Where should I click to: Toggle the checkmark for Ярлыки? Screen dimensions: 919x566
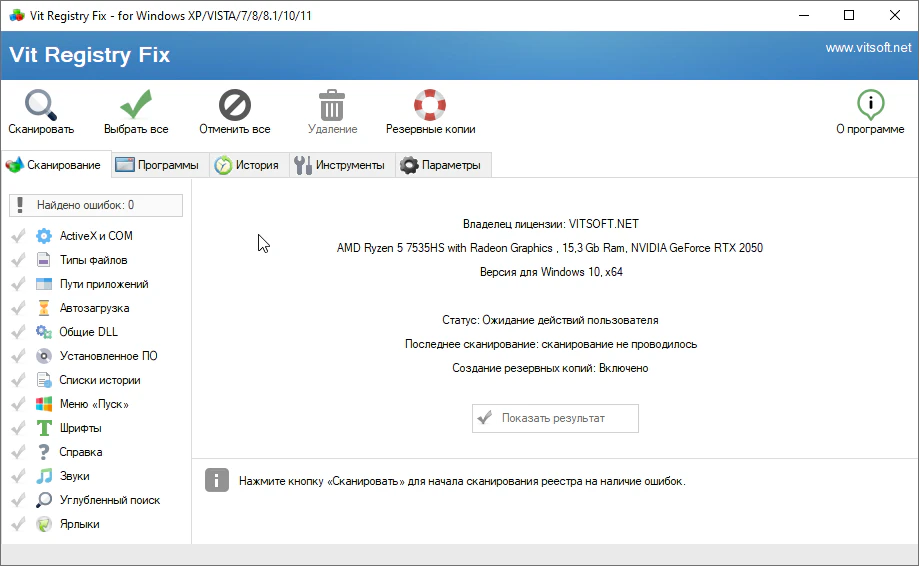[18, 524]
